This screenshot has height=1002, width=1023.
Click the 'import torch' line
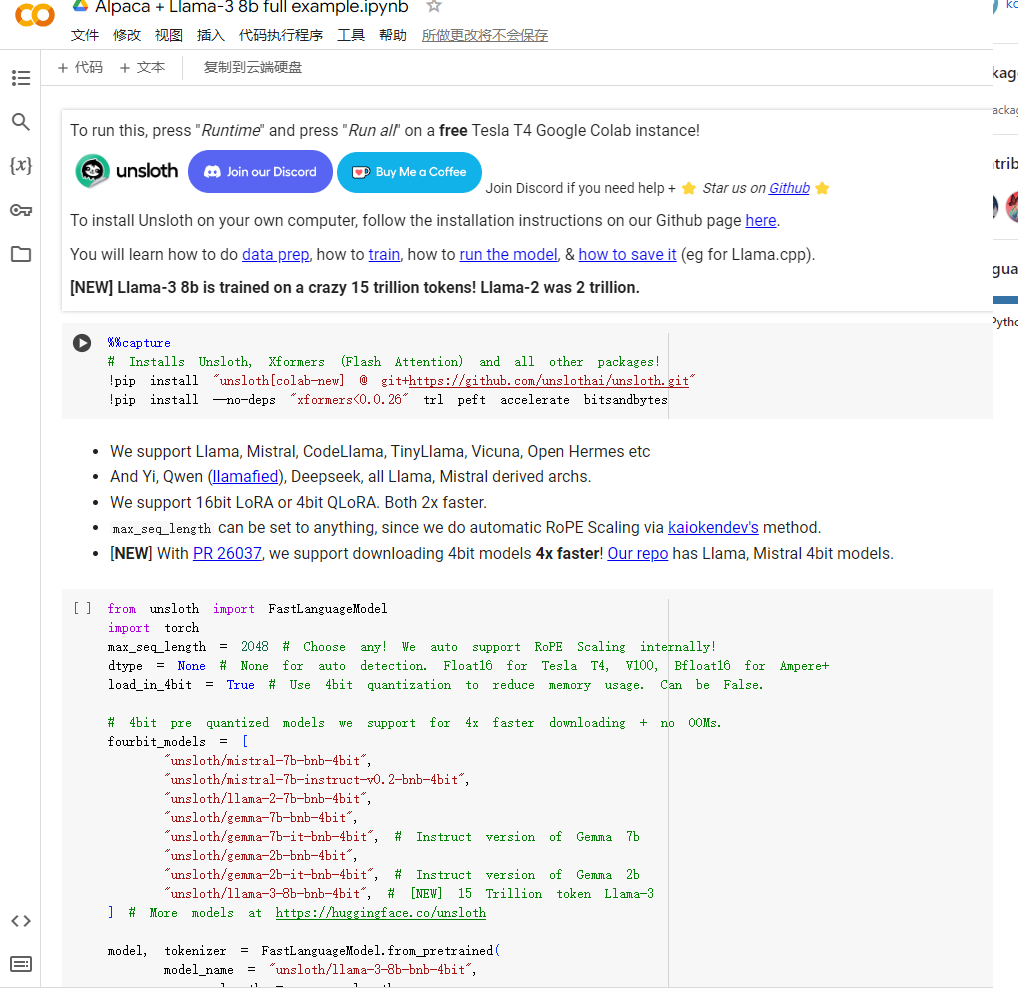tap(153, 628)
